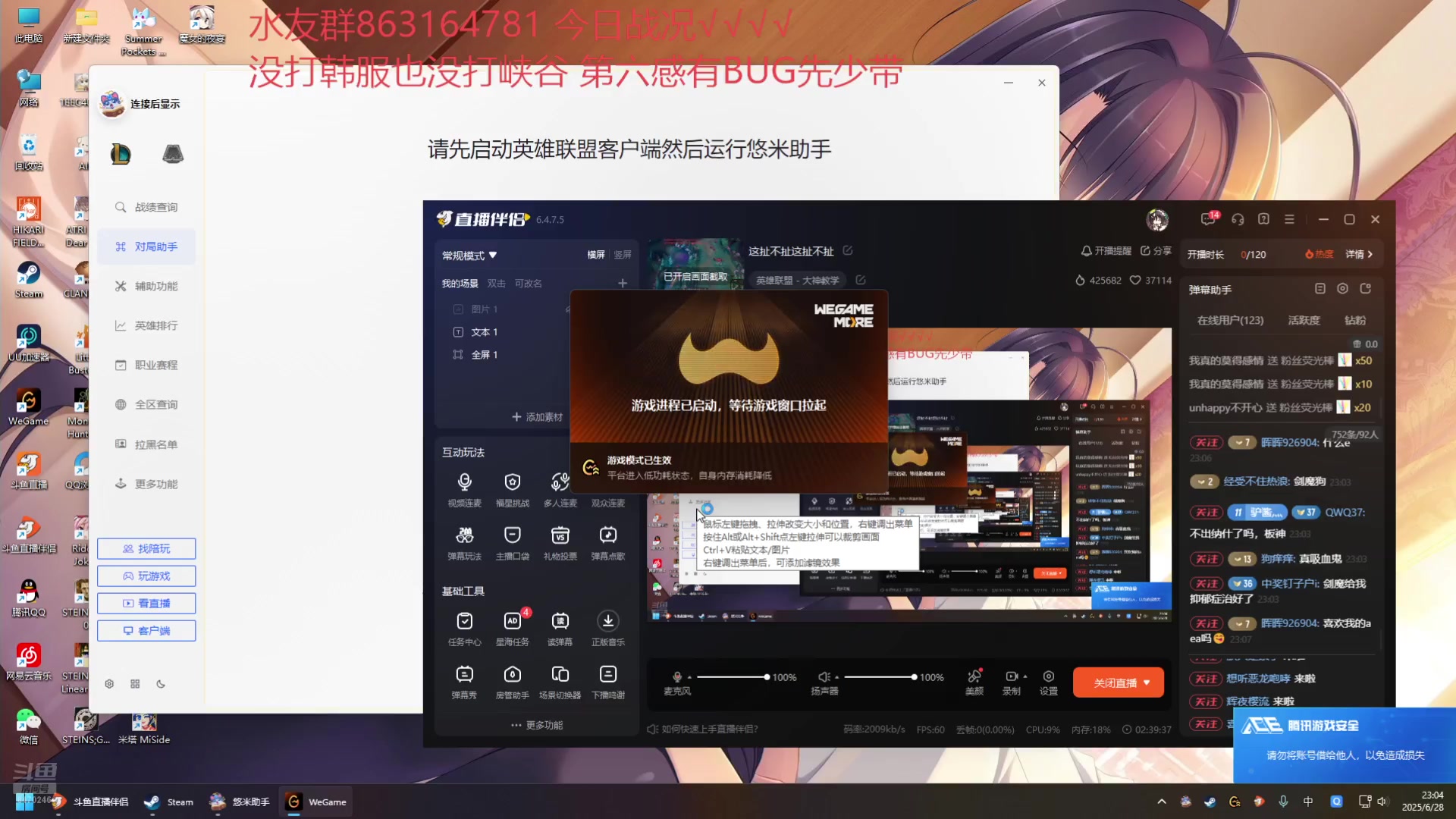Open 多人连麦 multi-person mic link
This screenshot has height=819, width=1456.
[560, 489]
